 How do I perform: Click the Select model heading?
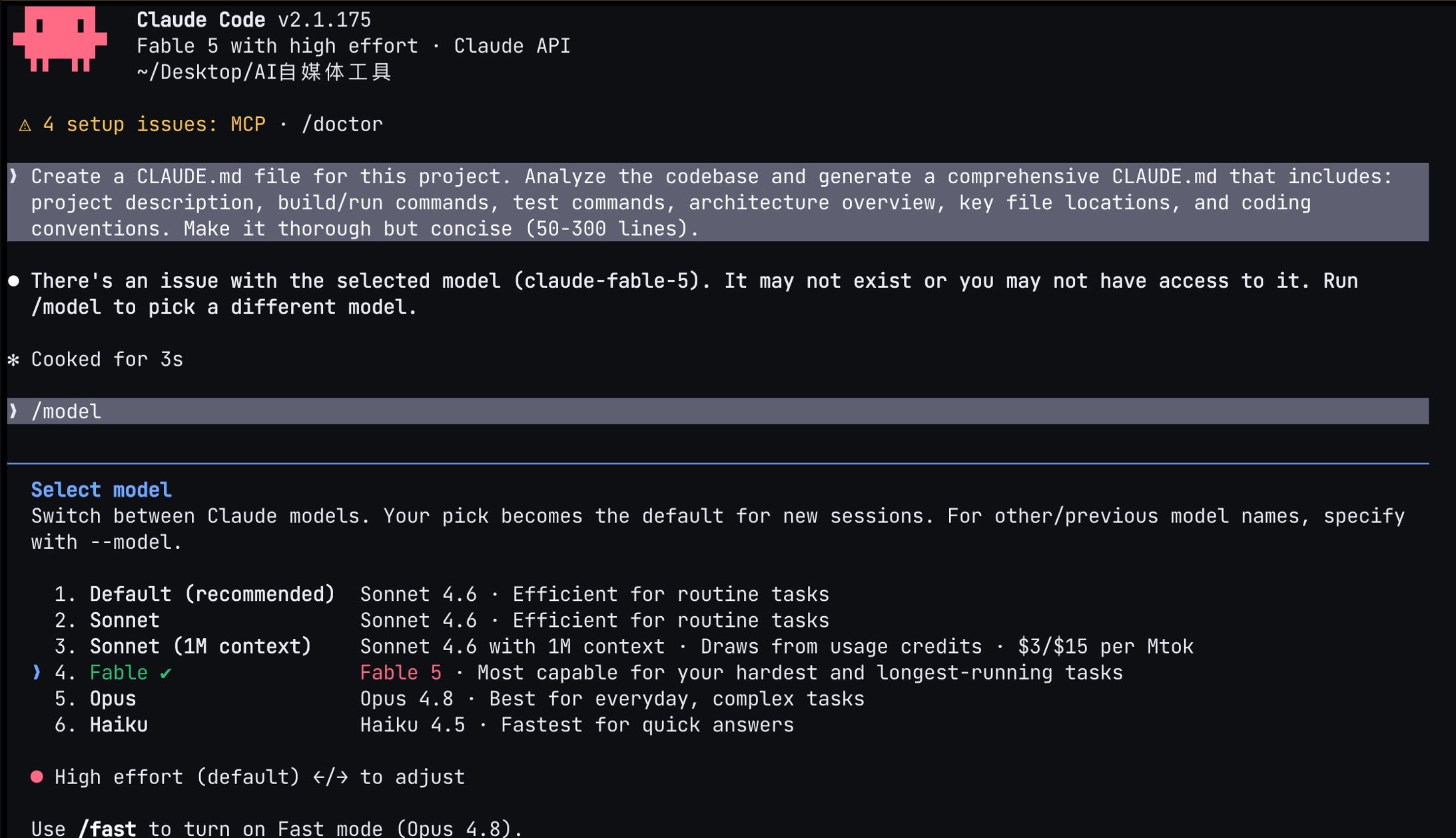coord(101,490)
